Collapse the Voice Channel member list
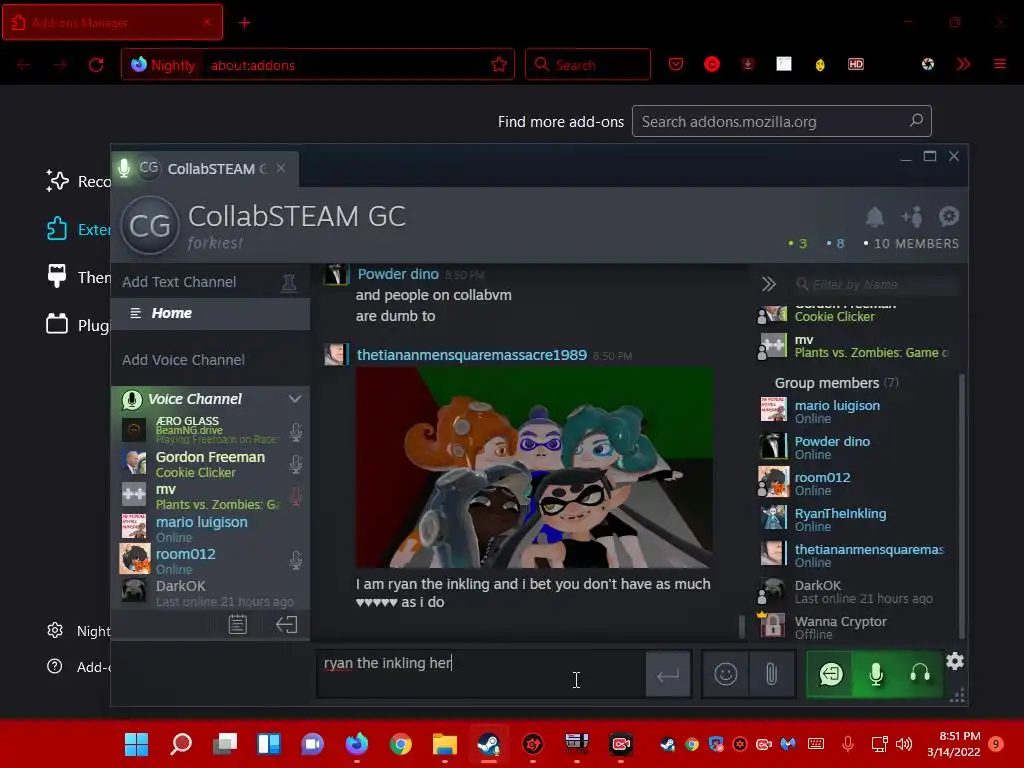Image resolution: width=1024 pixels, height=768 pixels. [295, 399]
